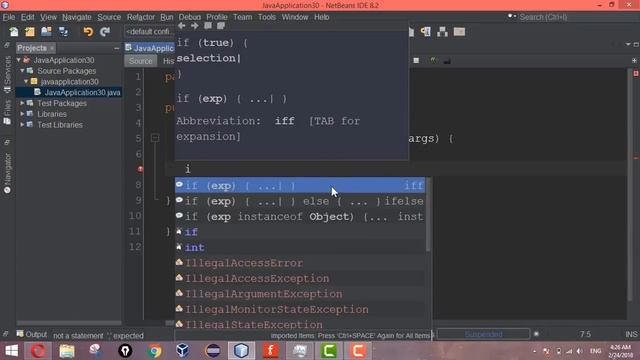
Task: Open the Team menu
Action: [242, 17]
